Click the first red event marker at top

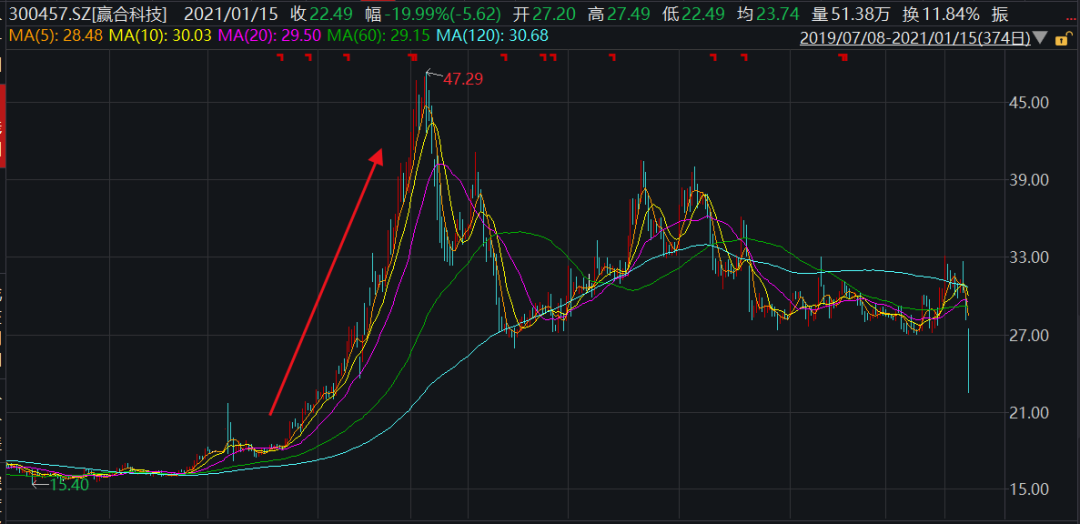coord(281,58)
